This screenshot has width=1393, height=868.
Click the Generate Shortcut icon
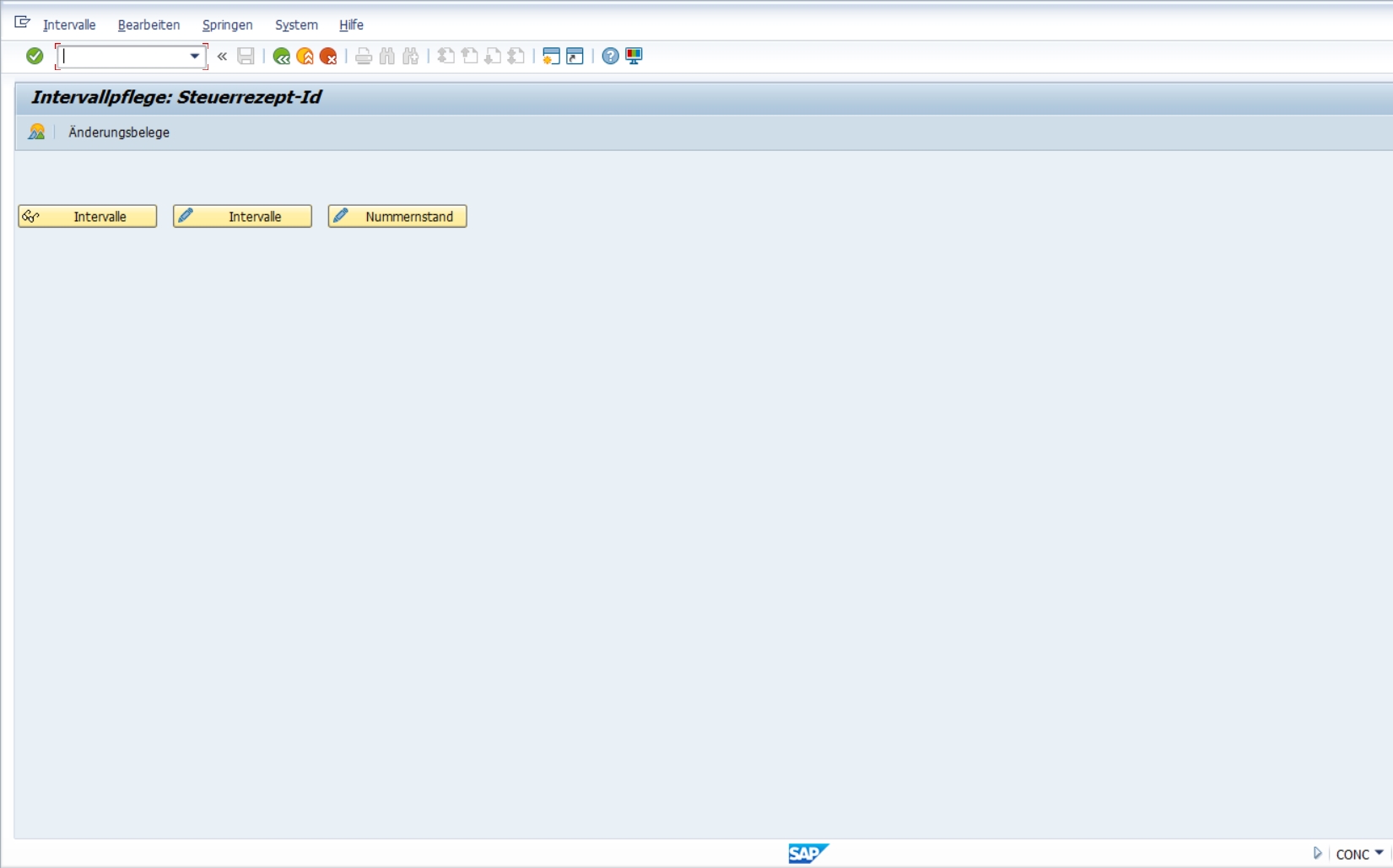(575, 57)
